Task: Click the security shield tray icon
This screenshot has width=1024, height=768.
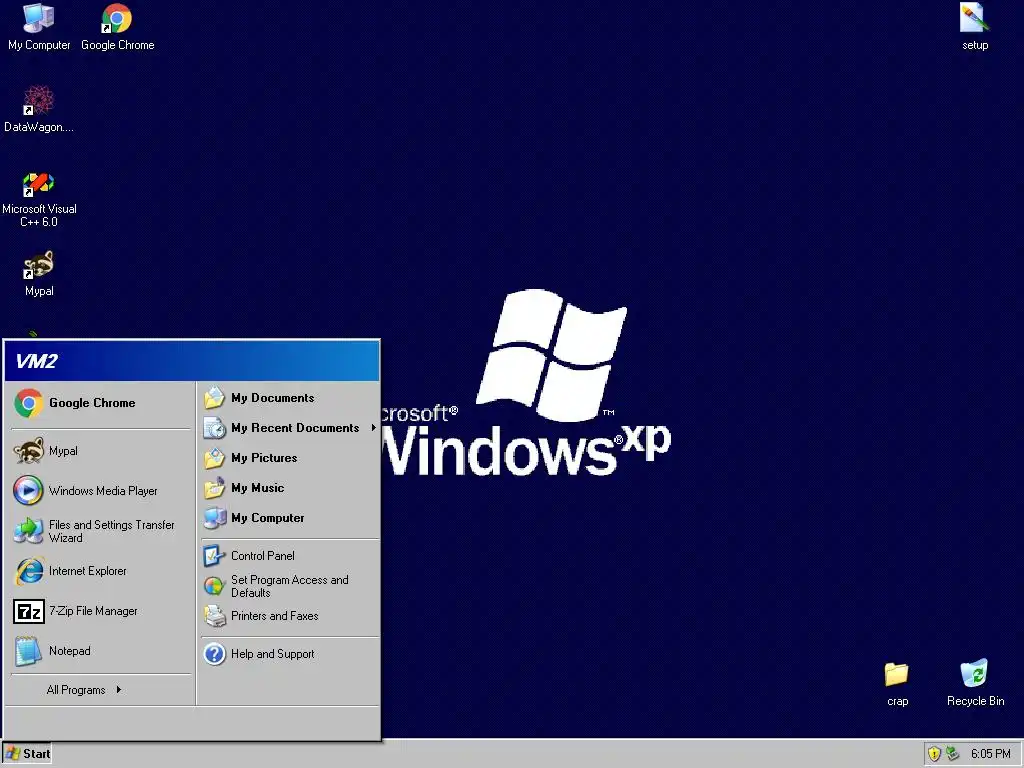Action: (934, 754)
